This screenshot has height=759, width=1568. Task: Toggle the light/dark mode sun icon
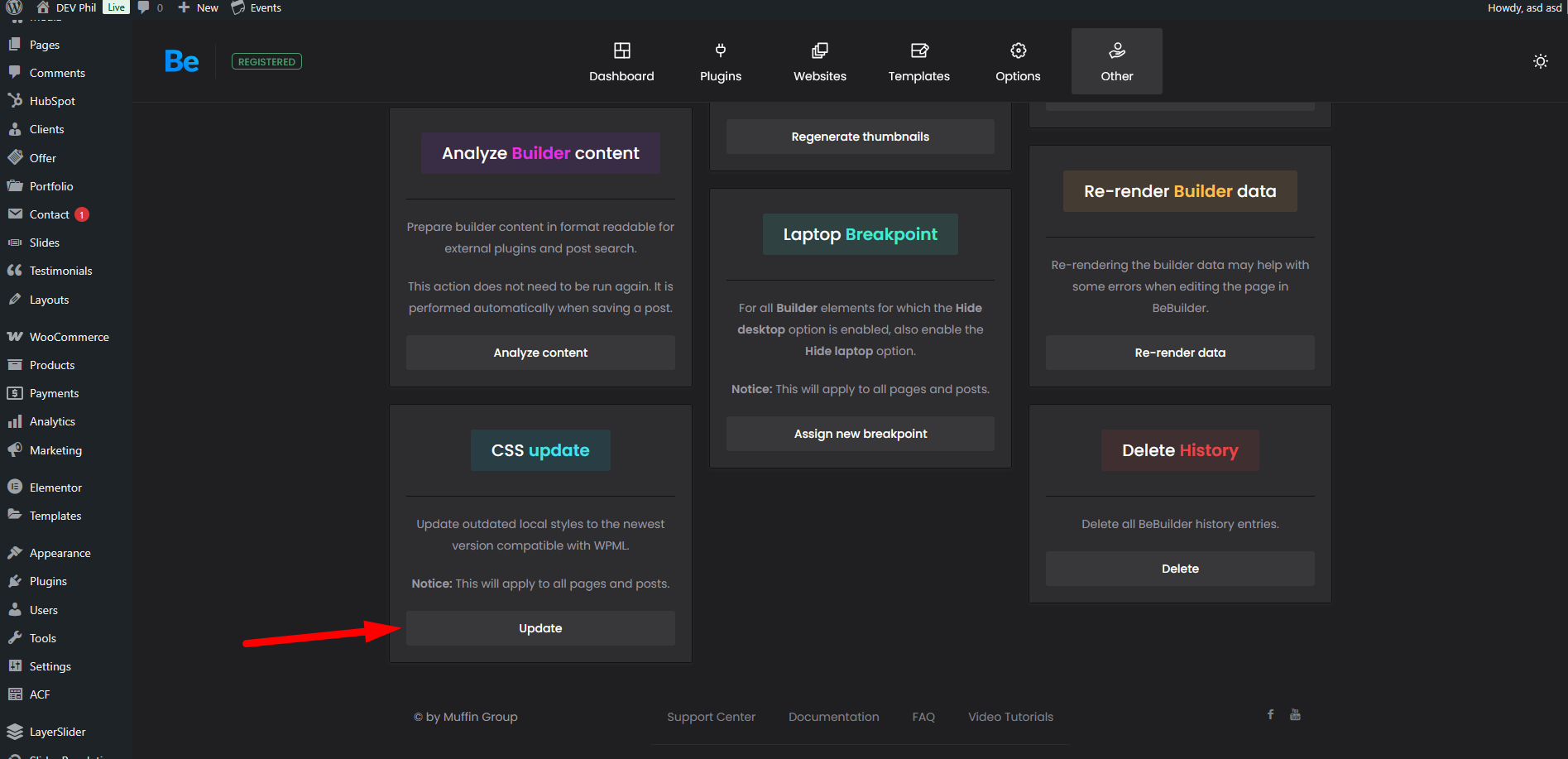[1540, 61]
